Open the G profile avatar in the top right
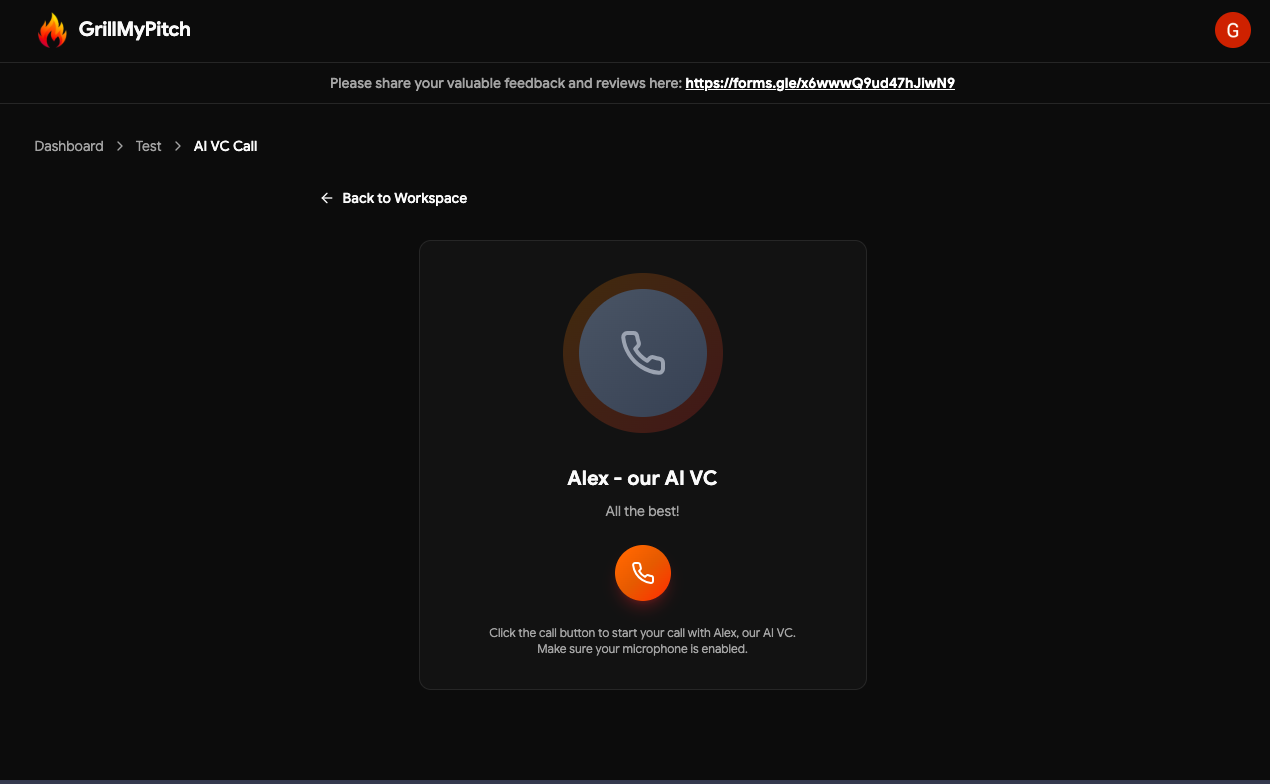Viewport: 1270px width, 784px height. (x=1232, y=30)
